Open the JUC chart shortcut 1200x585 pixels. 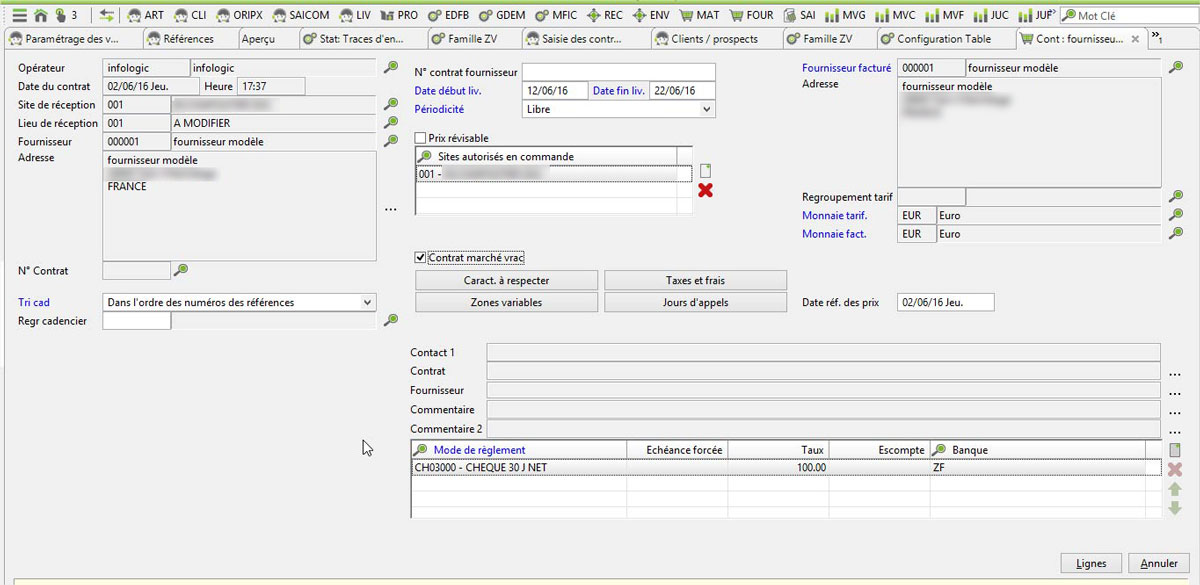991,15
